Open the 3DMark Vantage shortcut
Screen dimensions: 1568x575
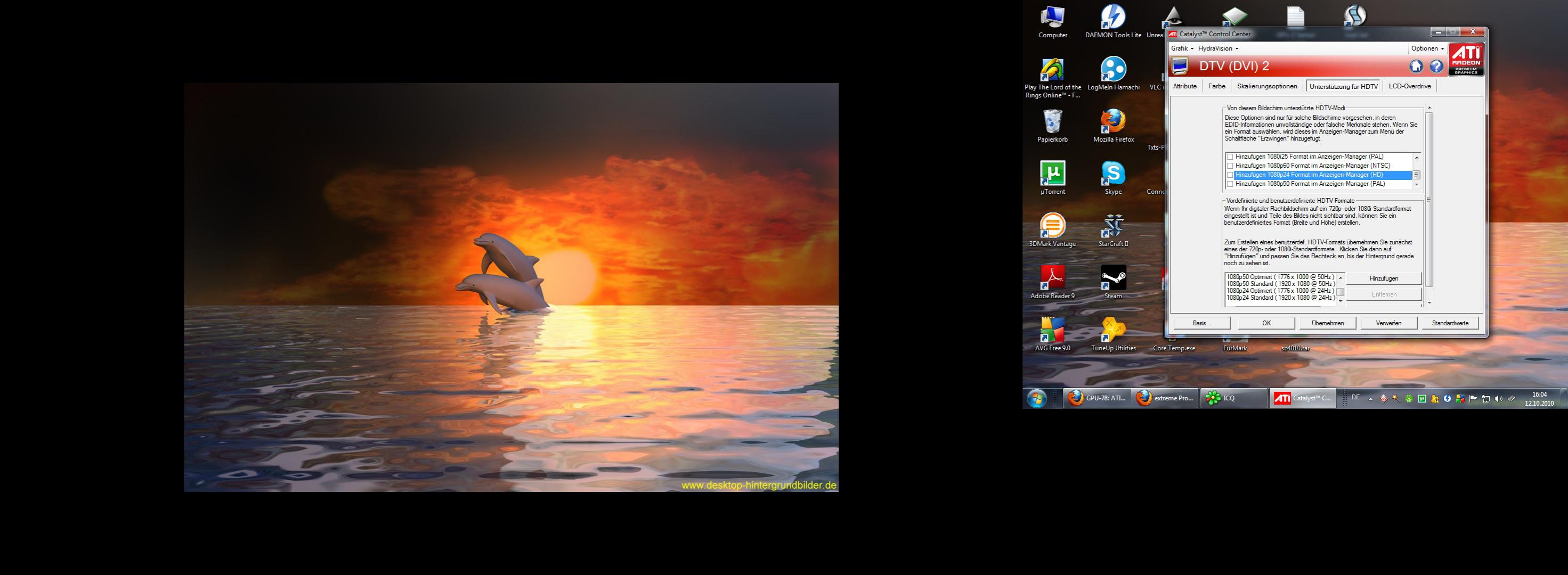click(x=1052, y=226)
